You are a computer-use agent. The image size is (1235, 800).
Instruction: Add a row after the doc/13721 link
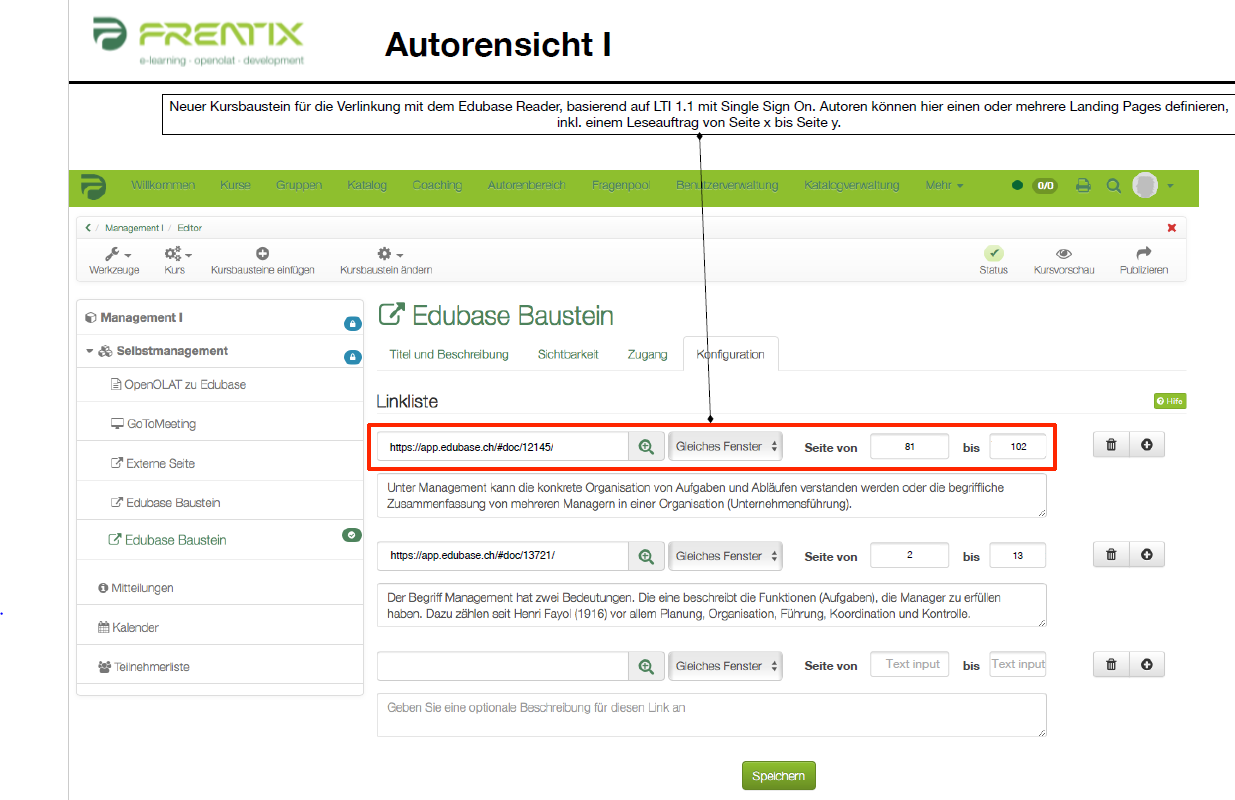(1147, 555)
